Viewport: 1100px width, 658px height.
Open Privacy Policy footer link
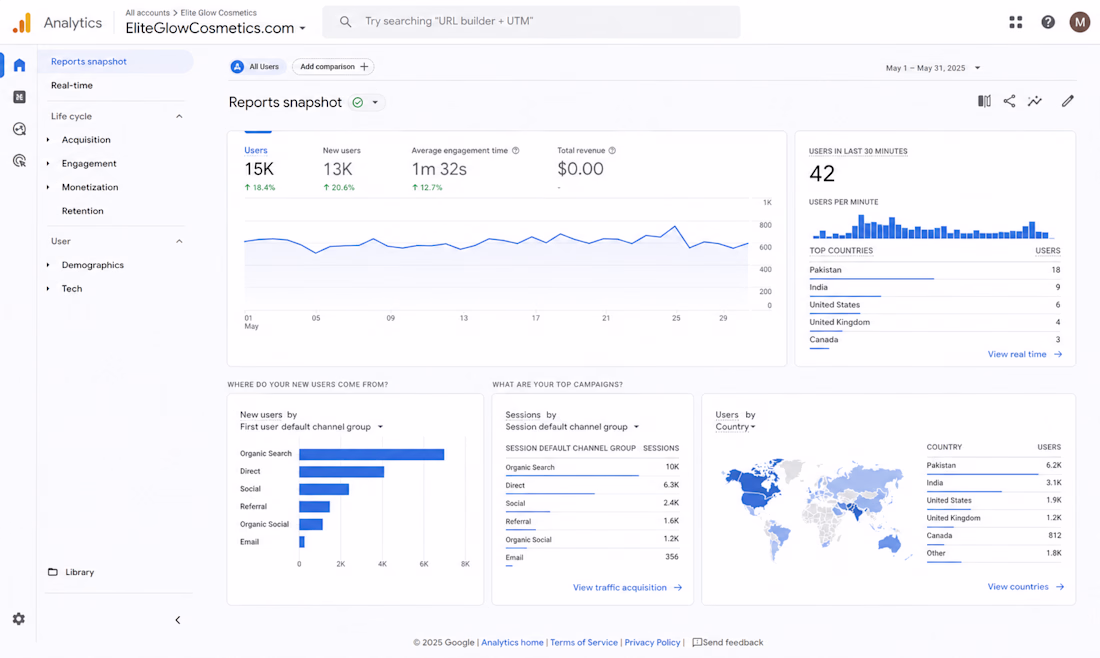pyautogui.click(x=652, y=643)
